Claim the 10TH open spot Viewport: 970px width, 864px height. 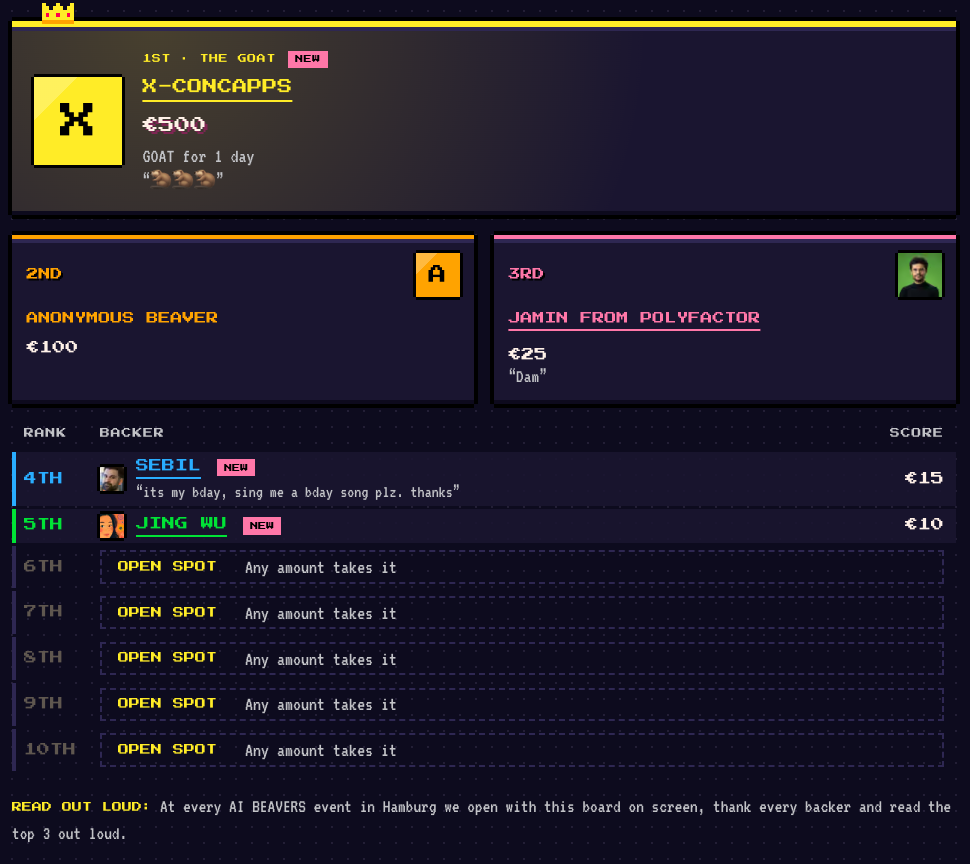tap(521, 750)
